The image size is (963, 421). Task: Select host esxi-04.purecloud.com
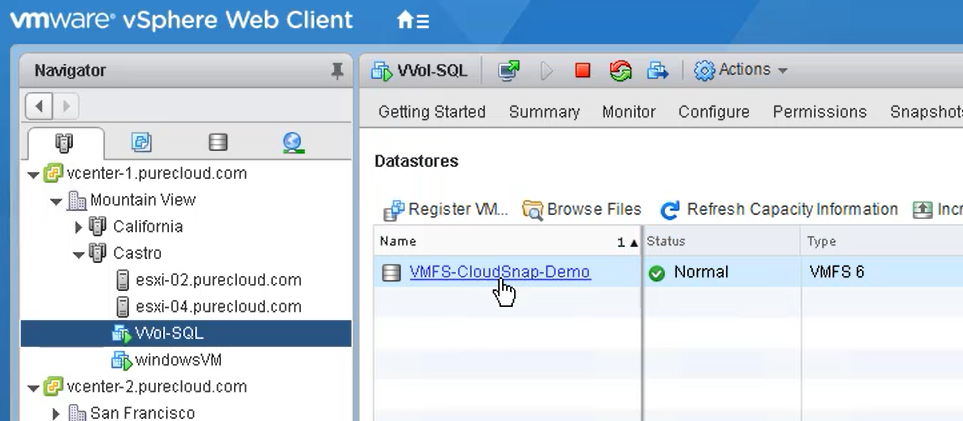click(218, 307)
